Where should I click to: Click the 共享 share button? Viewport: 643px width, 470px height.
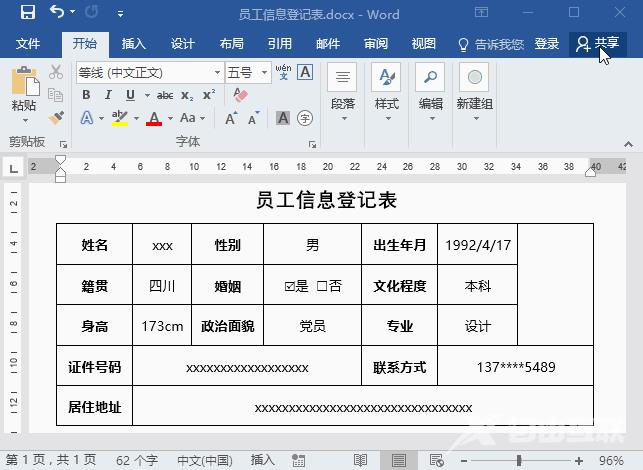598,44
